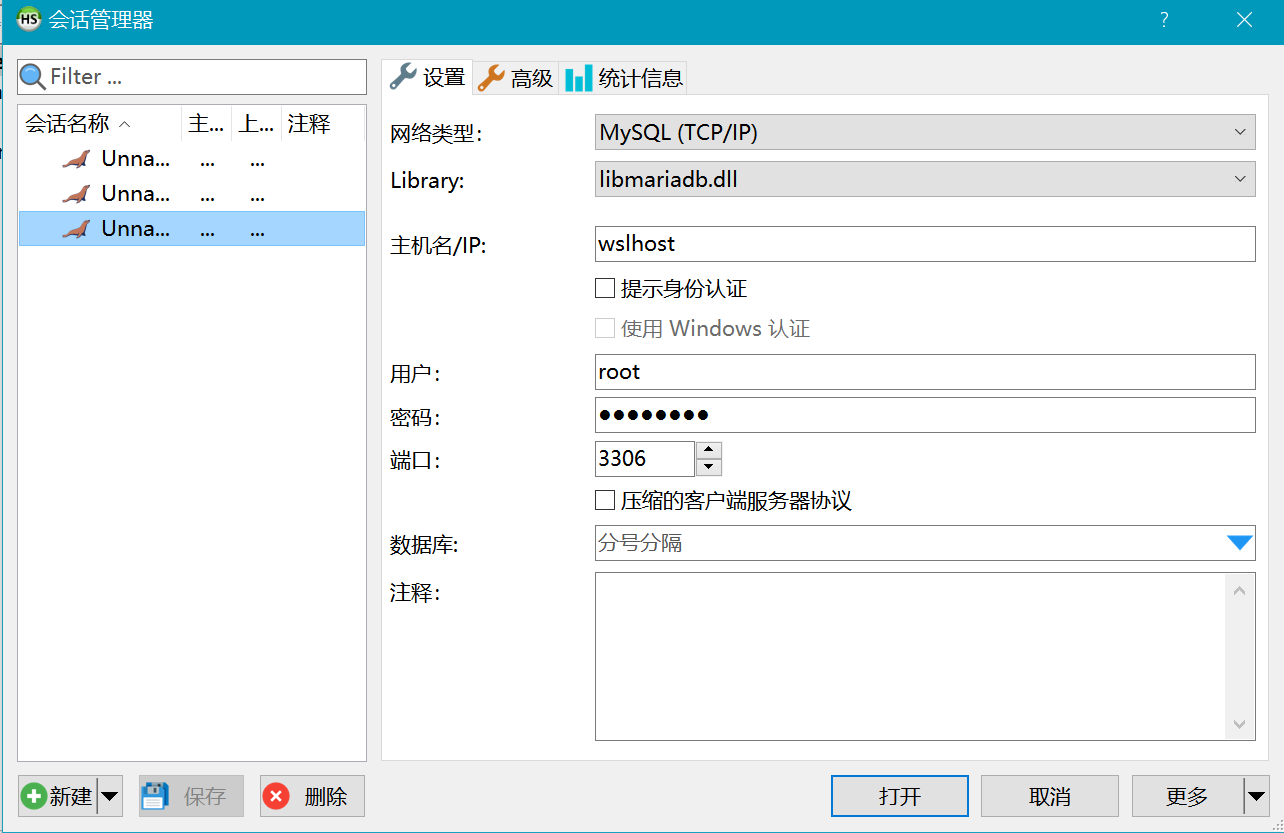Viewport: 1284px width, 833px height.
Task: Open the Library dropdown showing libmariadb.dll
Action: click(1242, 179)
